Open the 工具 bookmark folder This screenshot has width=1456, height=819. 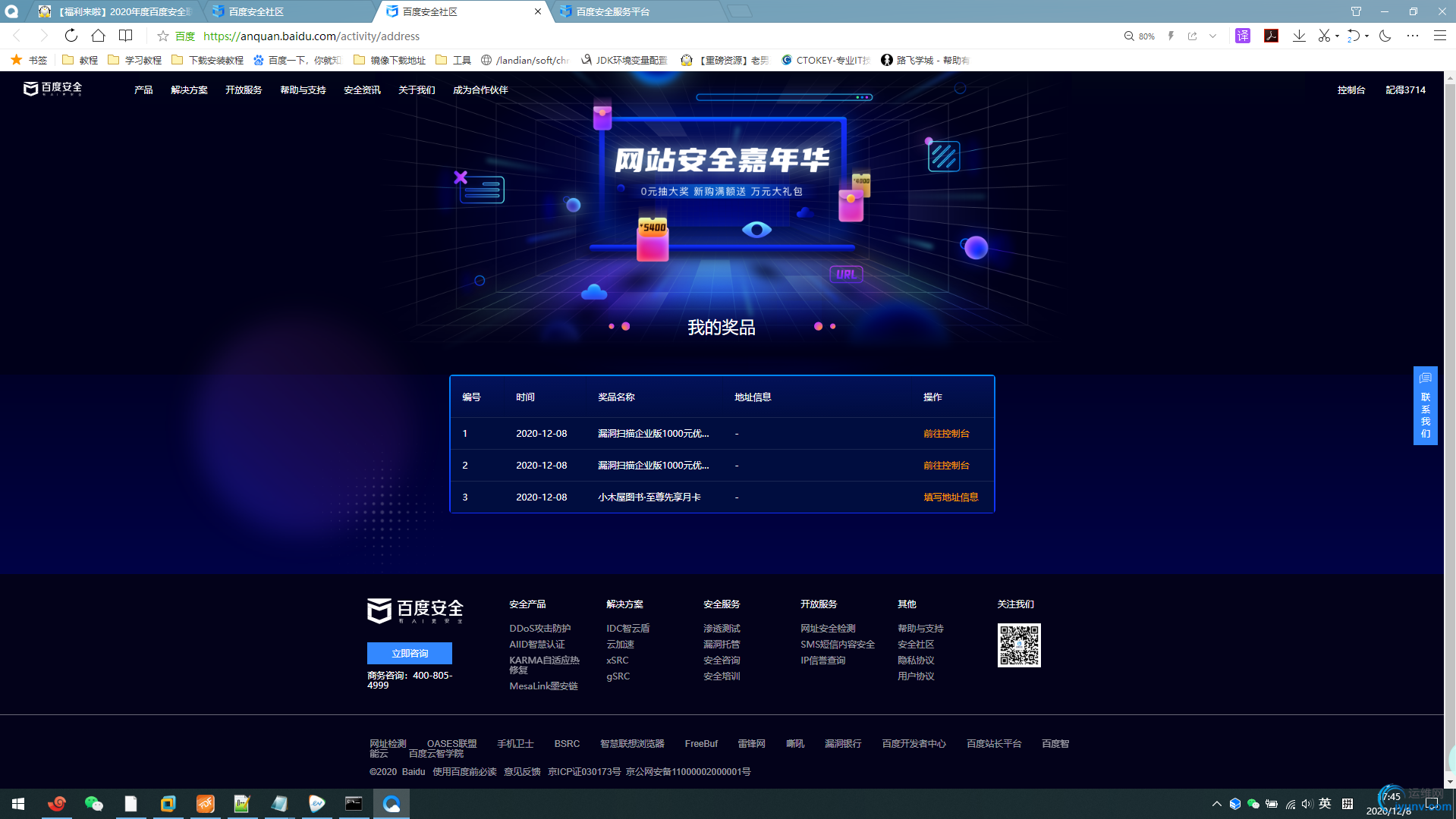(x=453, y=60)
